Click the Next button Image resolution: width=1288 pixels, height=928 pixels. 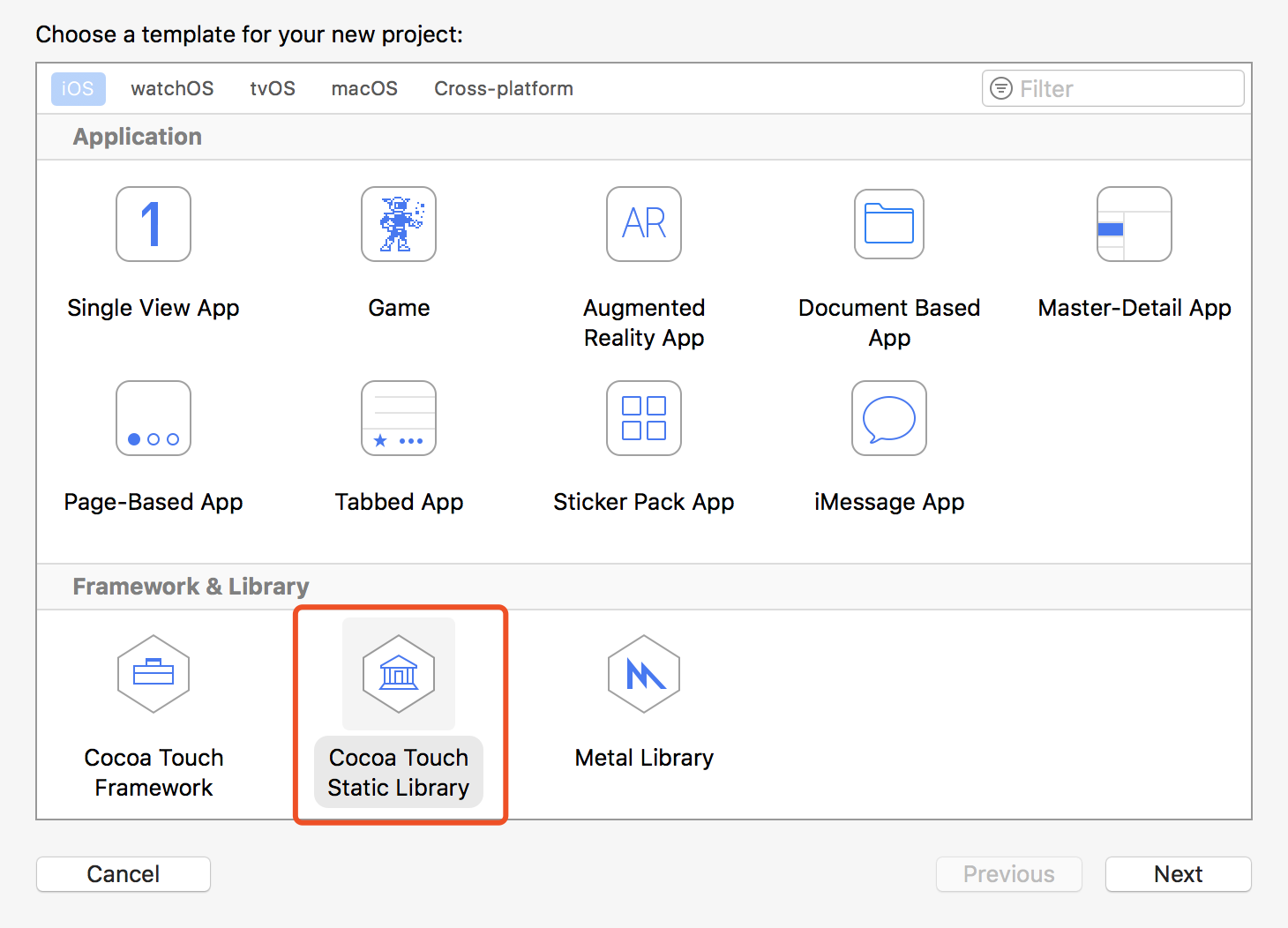[x=1179, y=874]
